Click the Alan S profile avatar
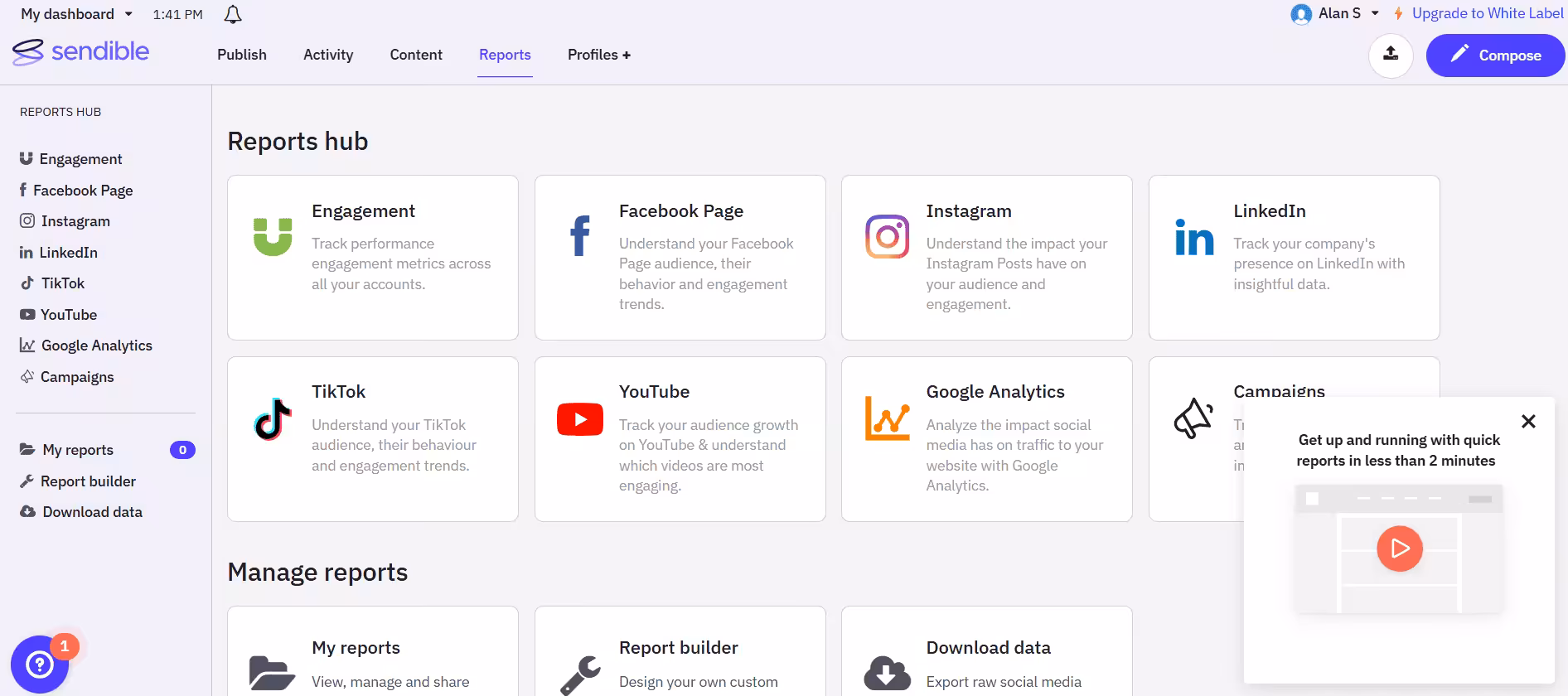 pyautogui.click(x=1301, y=14)
